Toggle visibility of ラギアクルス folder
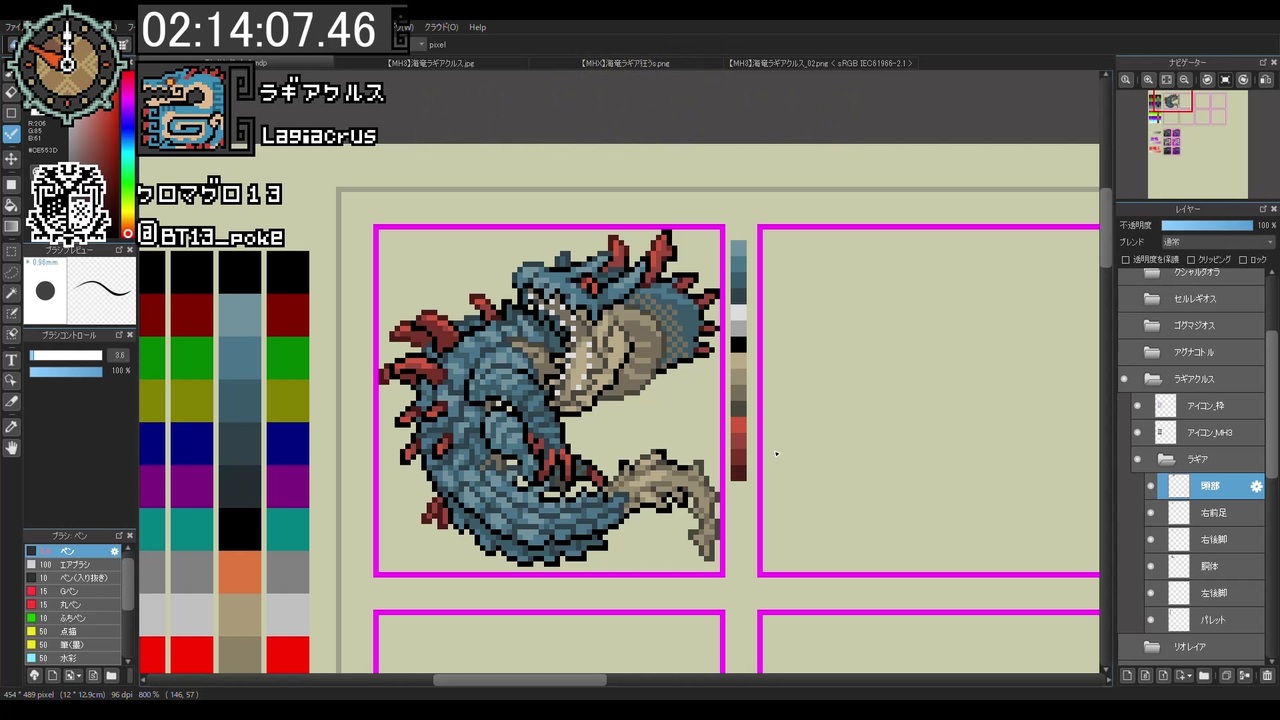 click(x=1125, y=379)
